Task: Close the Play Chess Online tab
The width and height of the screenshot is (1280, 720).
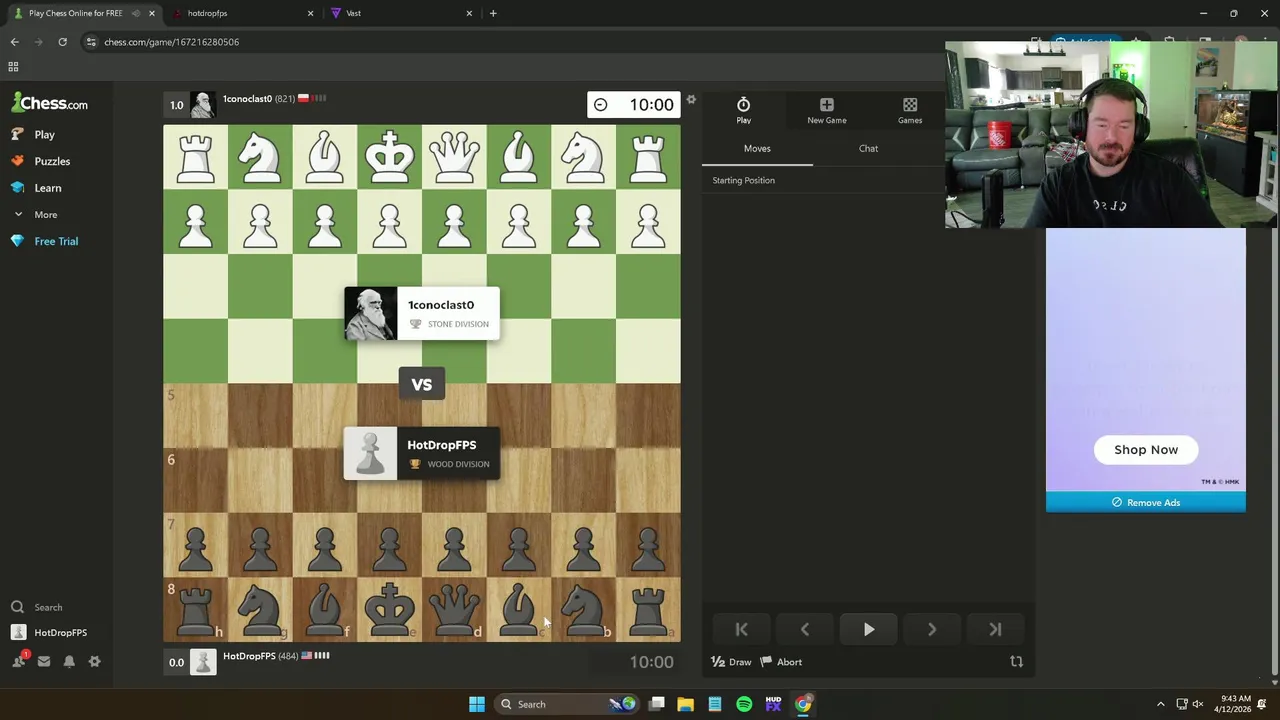Action: coord(152,13)
